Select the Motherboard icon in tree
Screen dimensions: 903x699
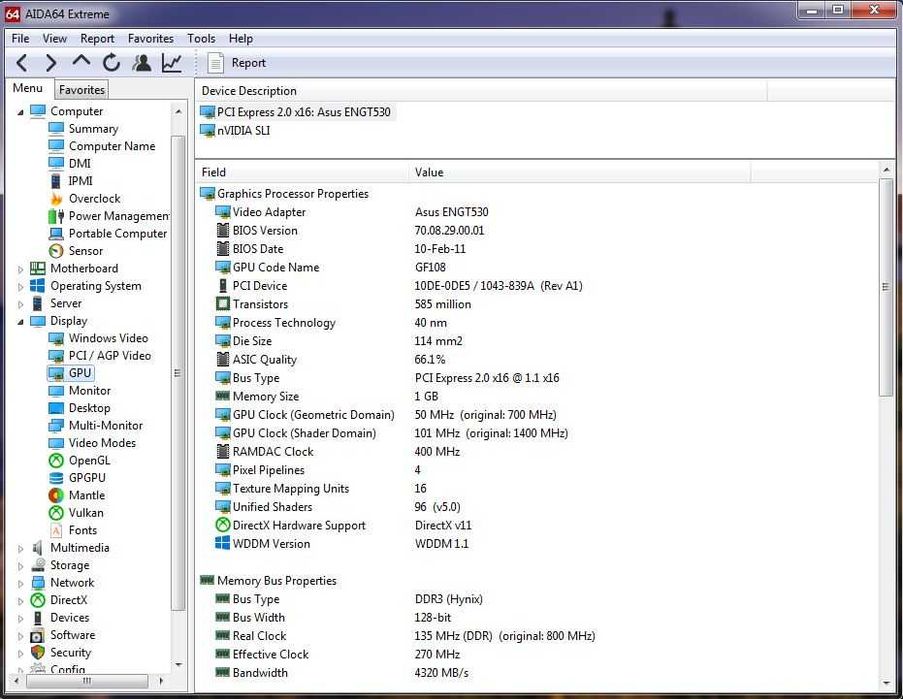pyautogui.click(x=38, y=268)
